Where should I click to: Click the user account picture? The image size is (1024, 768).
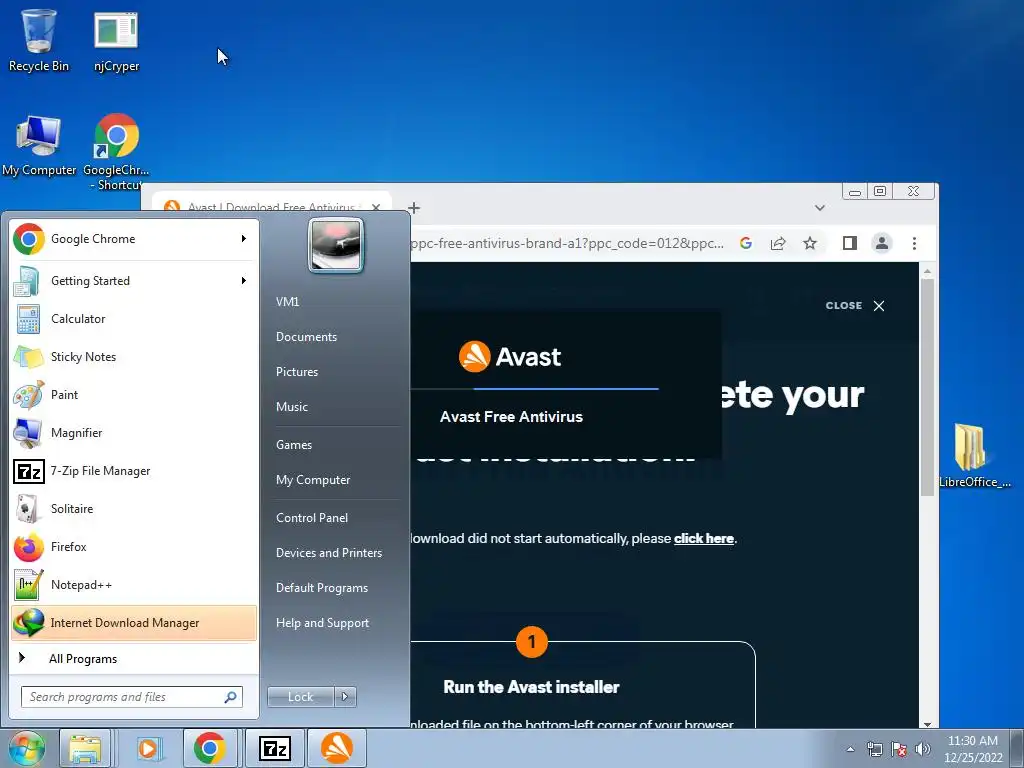click(336, 246)
